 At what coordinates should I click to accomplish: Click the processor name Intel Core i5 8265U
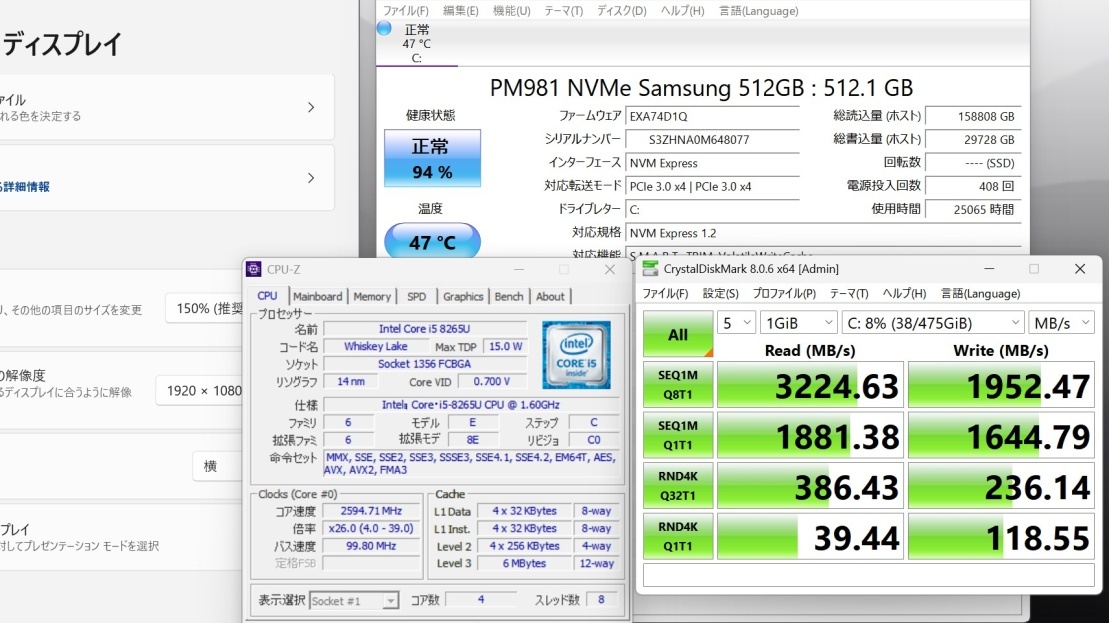tap(424, 329)
